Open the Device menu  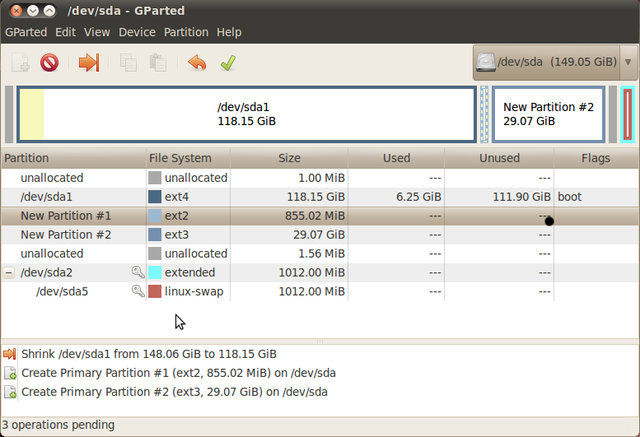pyautogui.click(x=136, y=32)
